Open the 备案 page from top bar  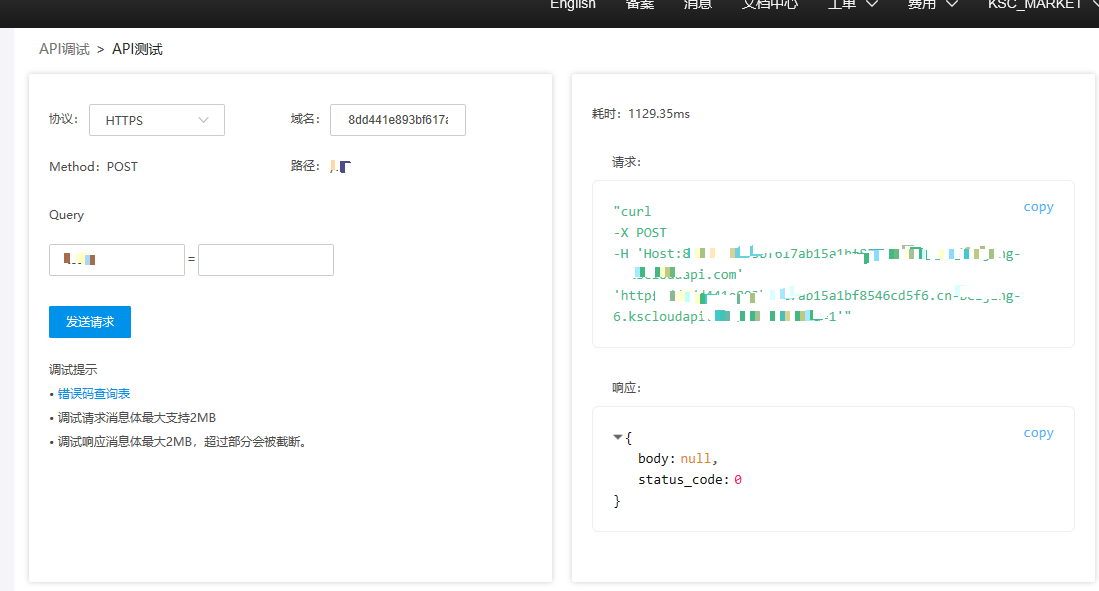tap(639, 5)
